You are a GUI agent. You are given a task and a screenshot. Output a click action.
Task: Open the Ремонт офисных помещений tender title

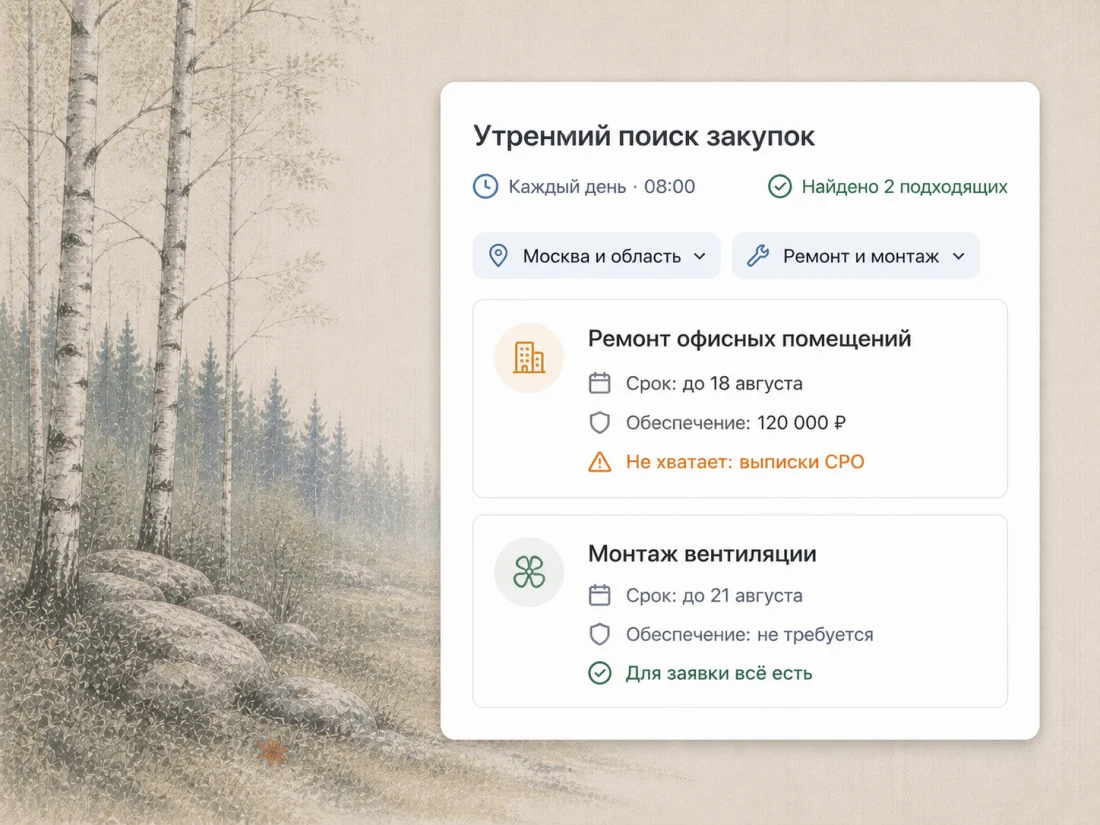click(749, 339)
